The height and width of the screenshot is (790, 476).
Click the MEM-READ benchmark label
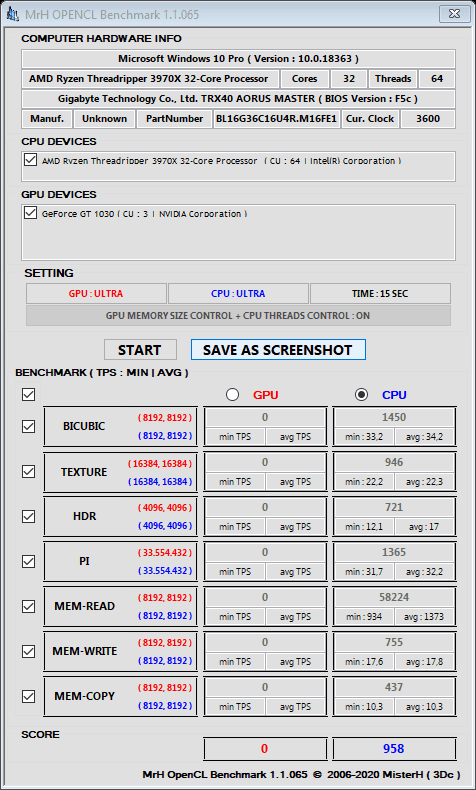[84, 606]
